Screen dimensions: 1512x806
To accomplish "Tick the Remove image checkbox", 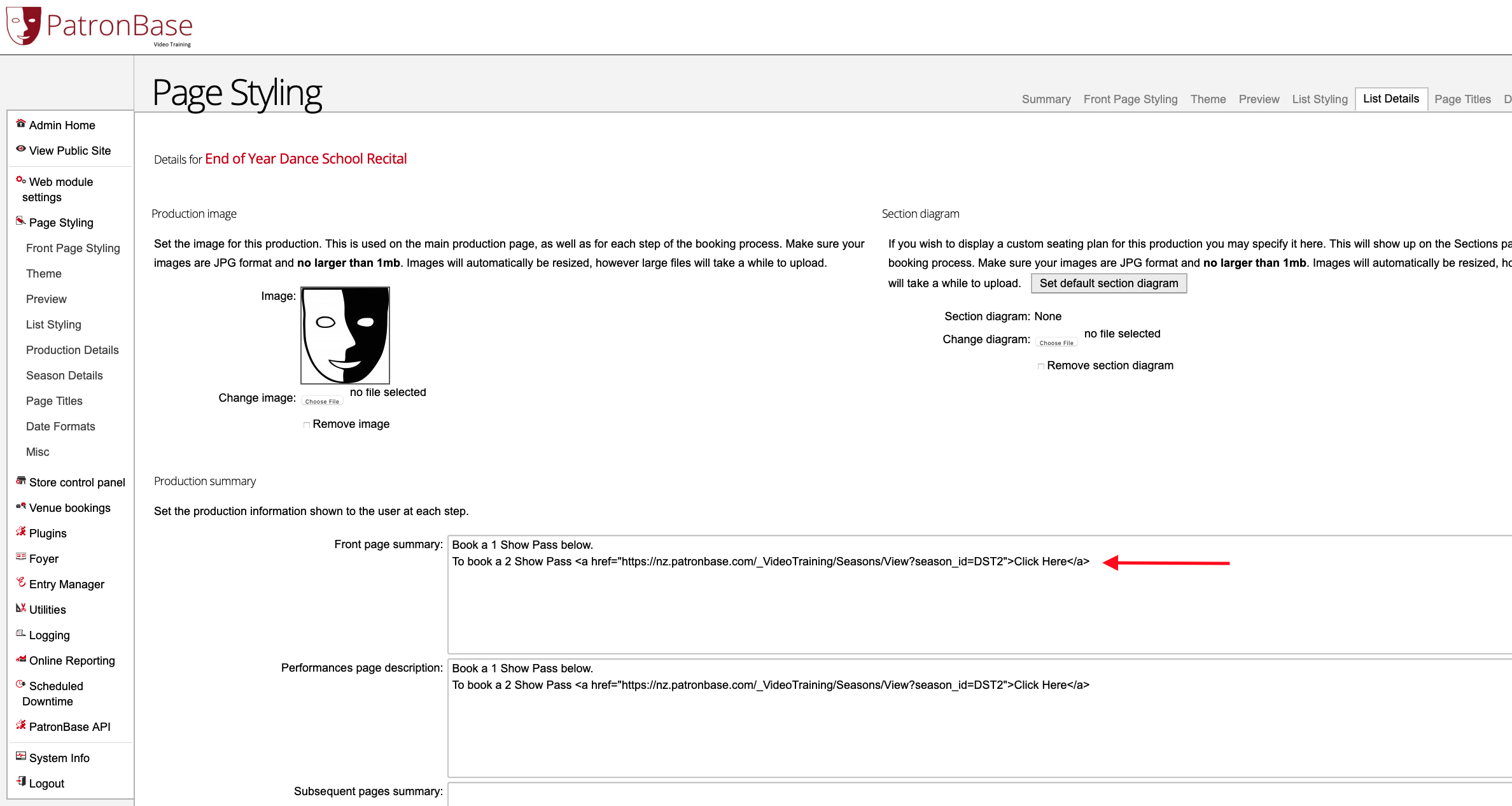I will 307,425.
